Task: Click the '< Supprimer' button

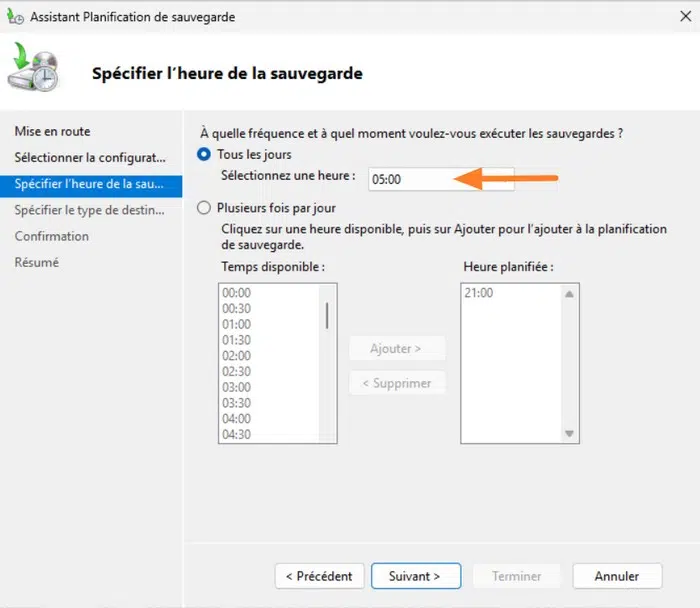Action: (x=397, y=383)
